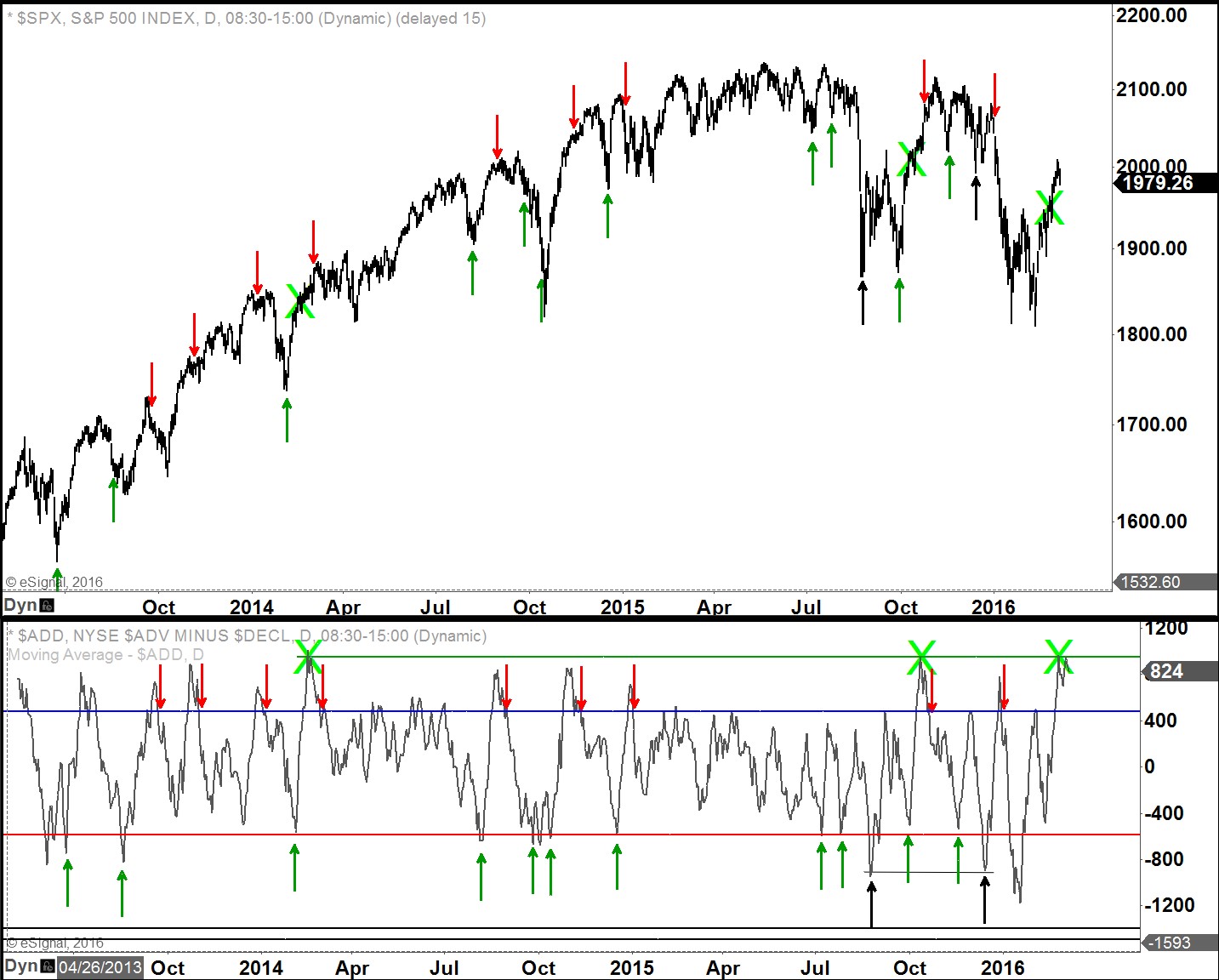Select the rightmost green X on SPX chart
1219x980 pixels.
point(1050,207)
